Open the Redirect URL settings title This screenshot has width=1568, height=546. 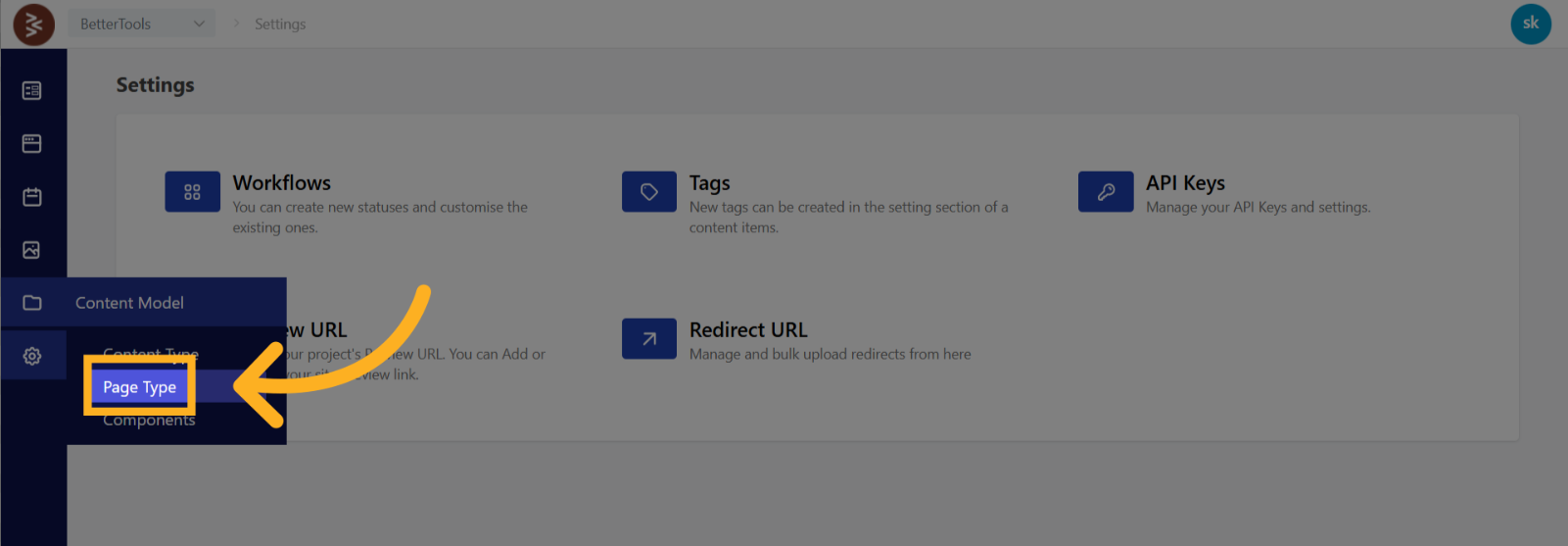(x=748, y=330)
